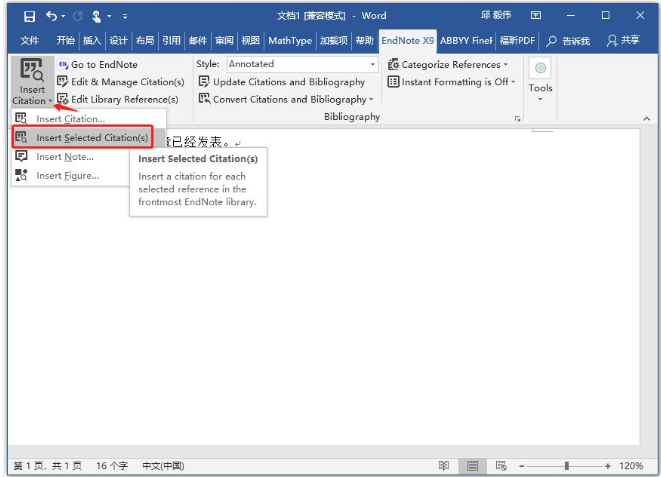Switch to the 视图 tab
Viewport: 661px width, 477px height.
click(x=250, y=40)
